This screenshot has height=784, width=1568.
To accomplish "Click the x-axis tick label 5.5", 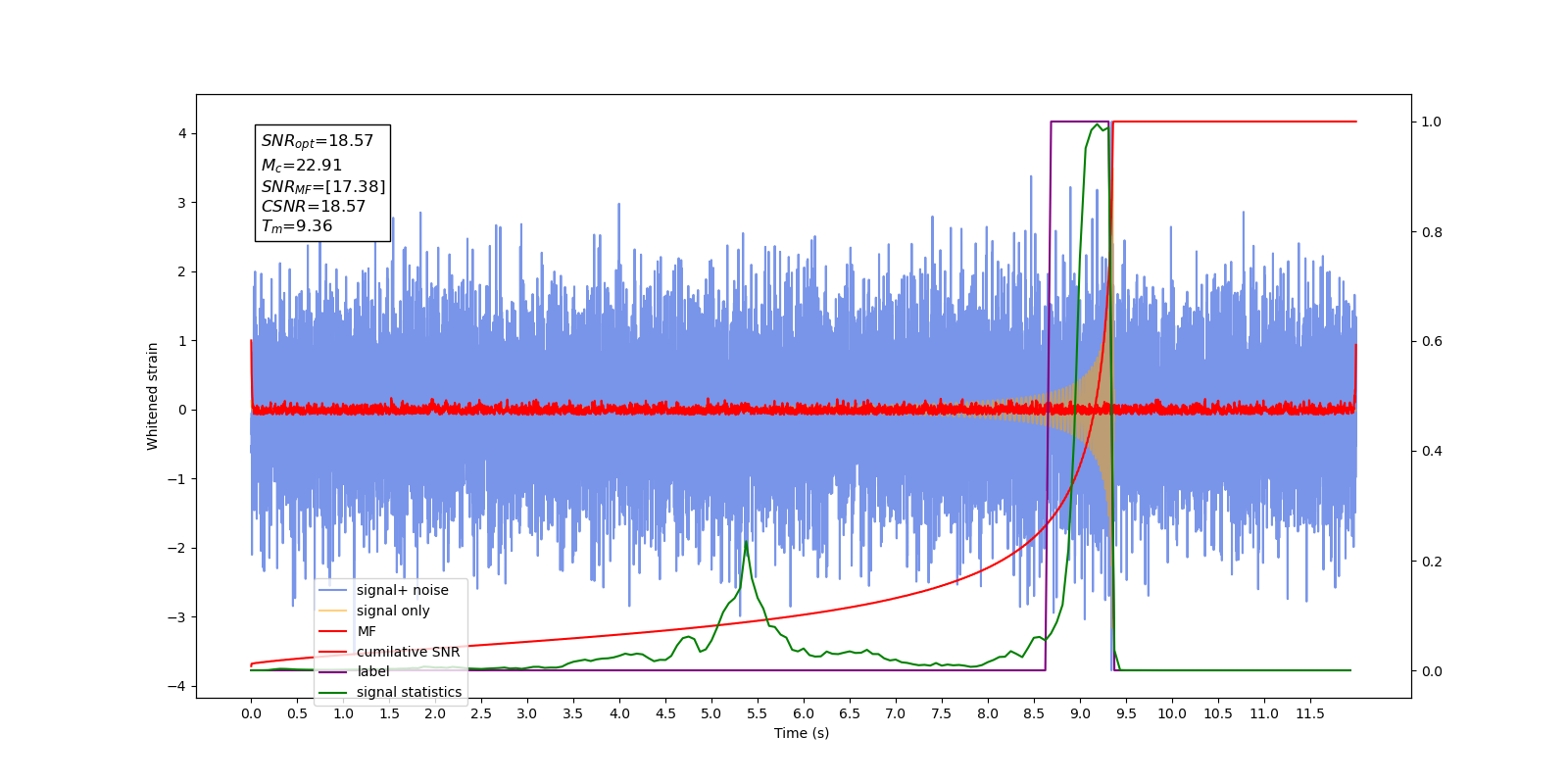I will (x=758, y=713).
